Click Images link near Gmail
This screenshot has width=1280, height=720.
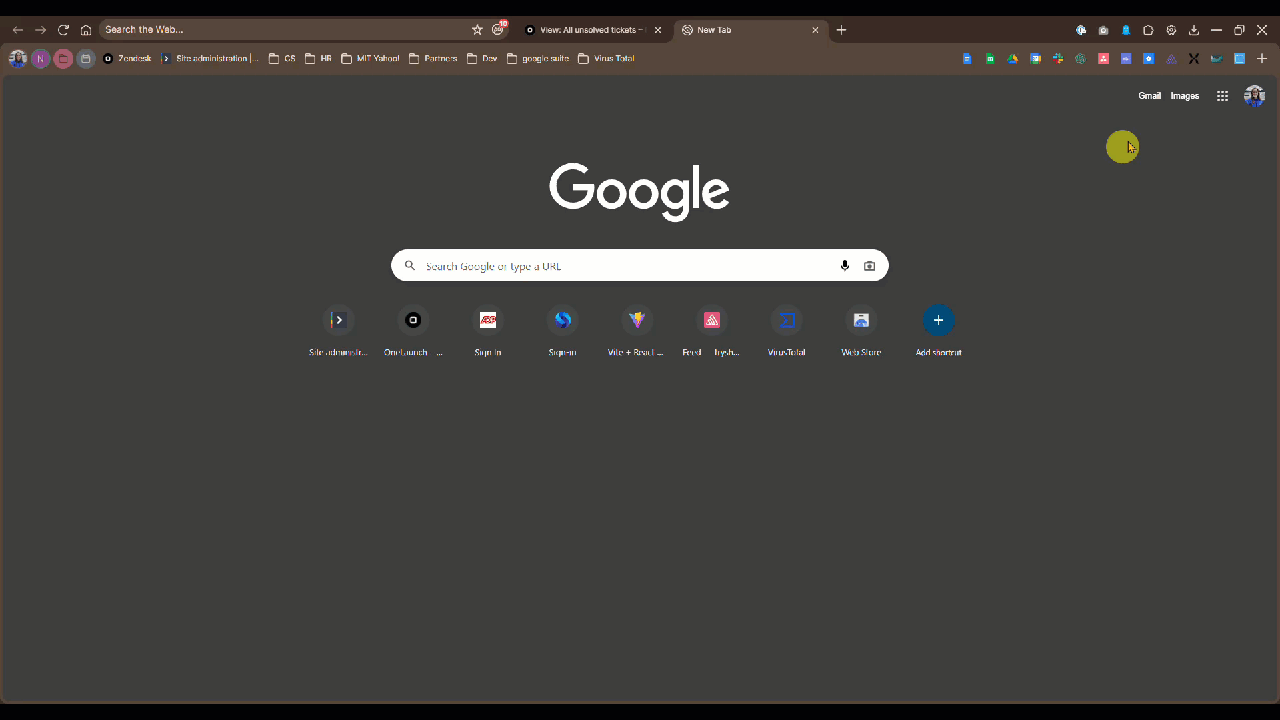[x=1184, y=95]
